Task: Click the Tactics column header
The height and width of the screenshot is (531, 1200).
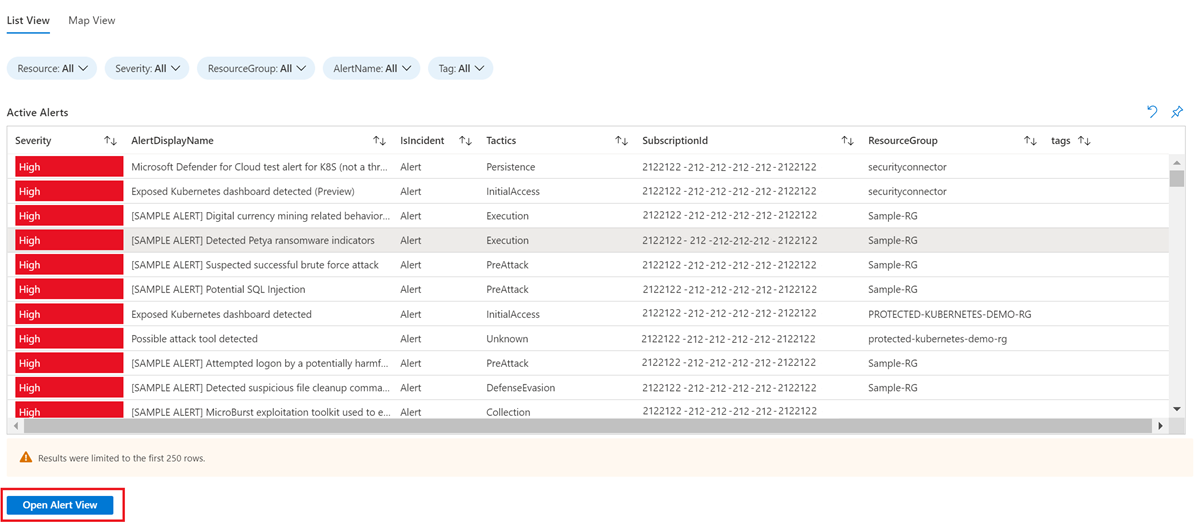Action: click(501, 141)
